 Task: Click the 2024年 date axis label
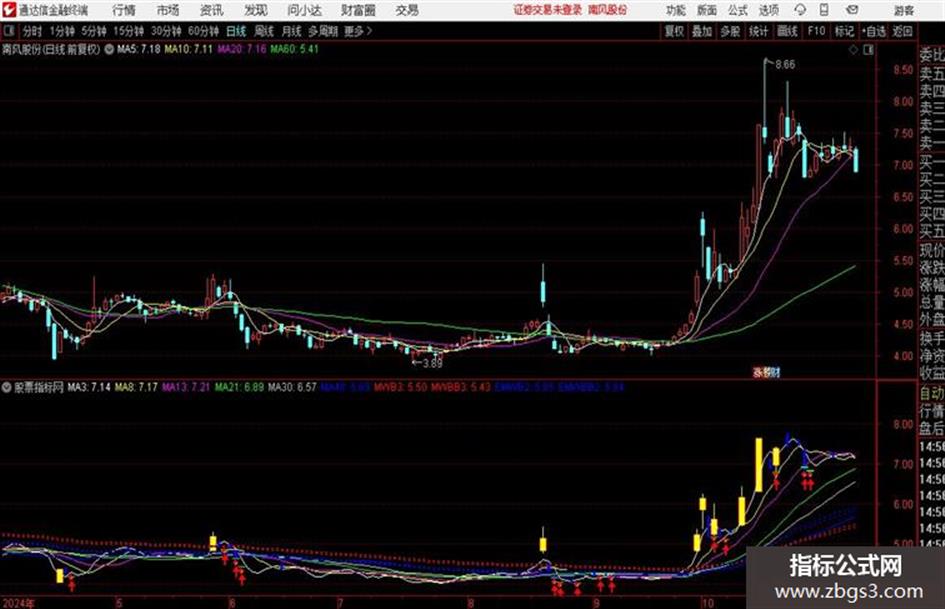pyautogui.click(x=17, y=603)
